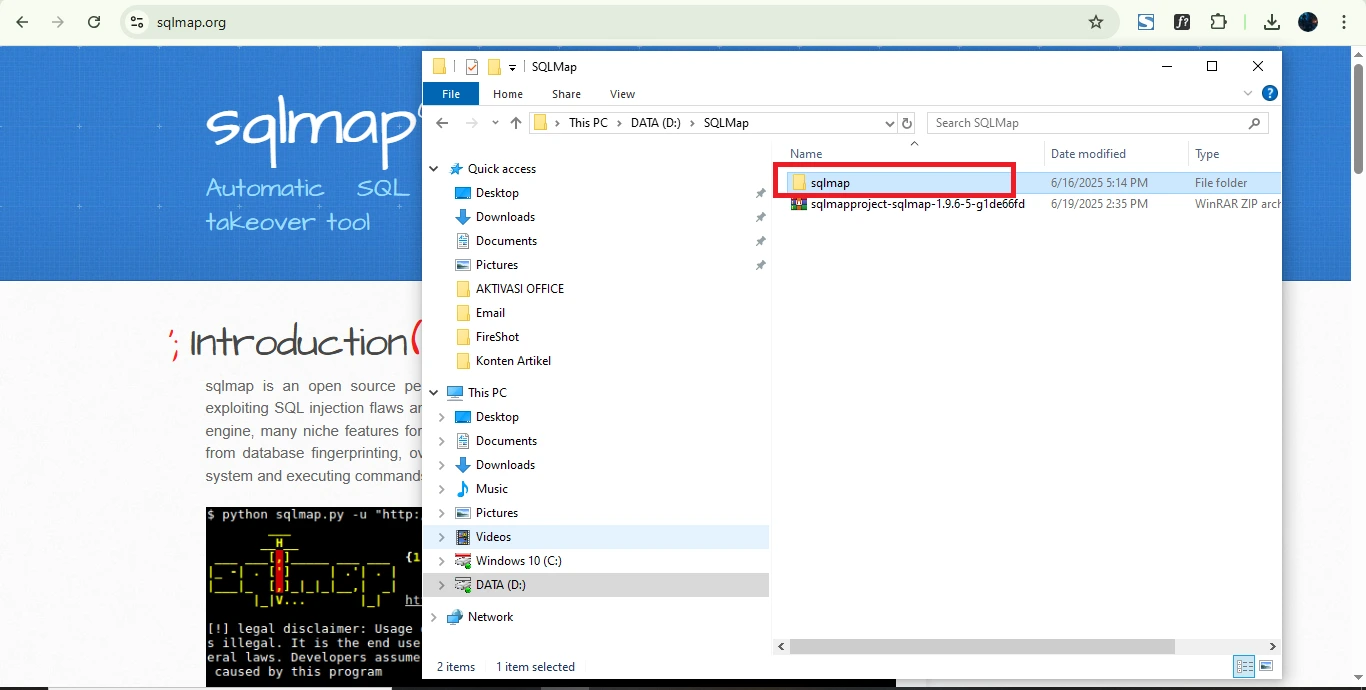Viewport: 1366px width, 690px height.
Task: Bookmark this page with the star icon
Action: 1096,22
